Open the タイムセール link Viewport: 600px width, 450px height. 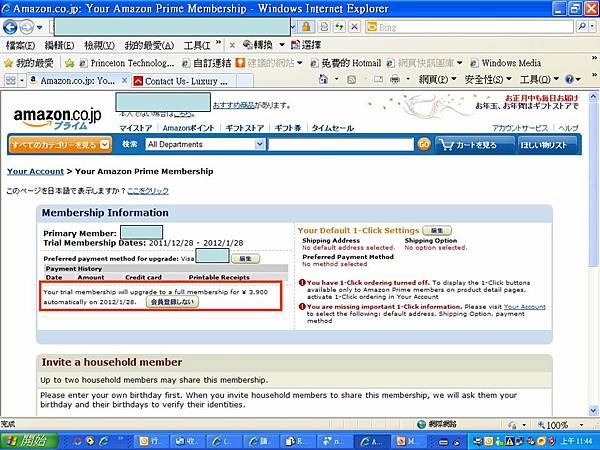[x=333, y=128]
